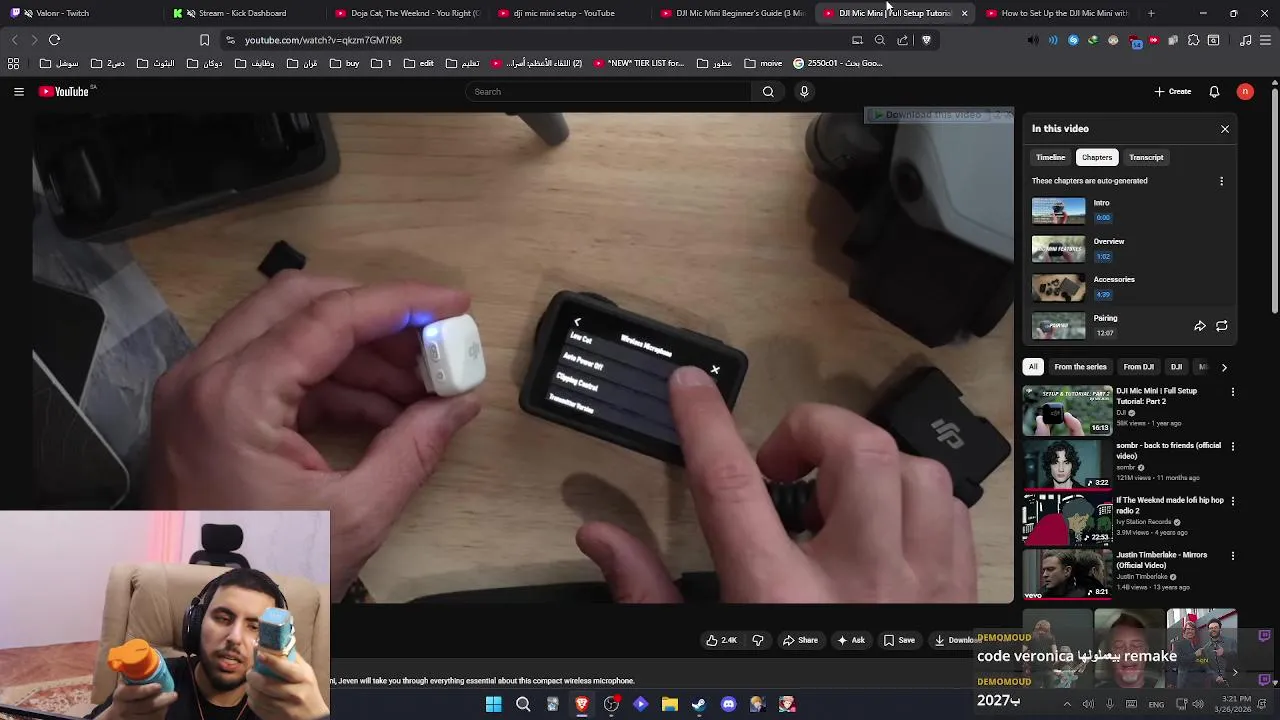This screenshot has width=1280, height=720.
Task: Open Discord from the taskbar
Action: point(729,704)
